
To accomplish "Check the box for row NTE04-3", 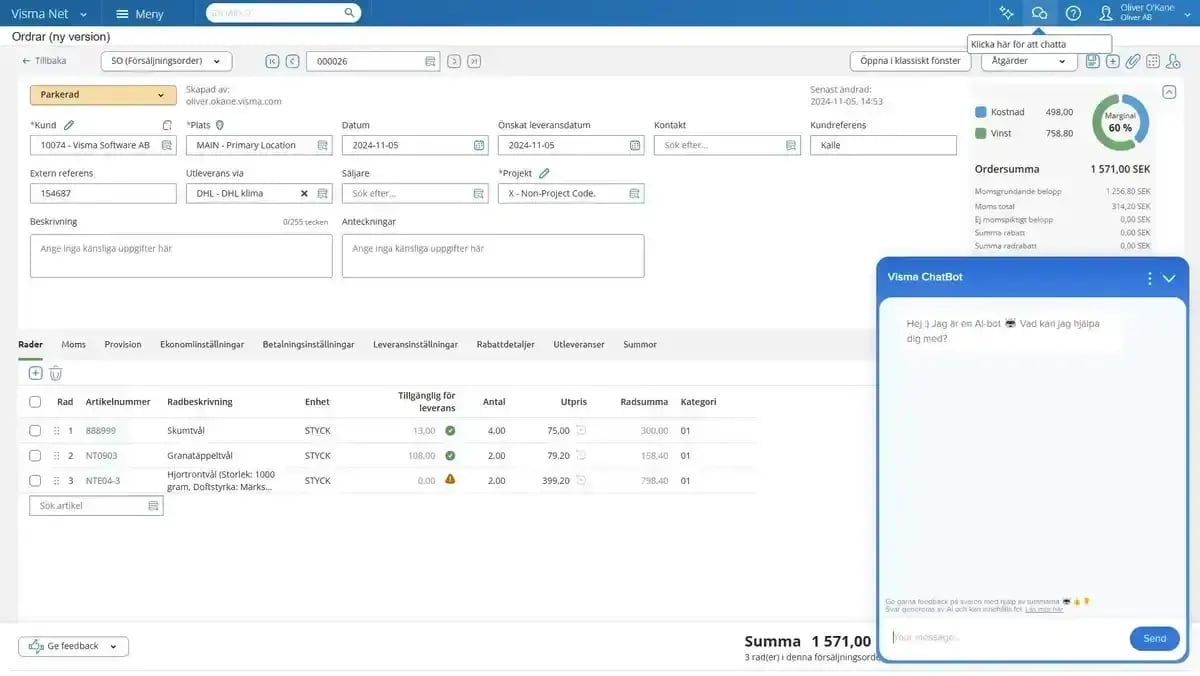I will (35, 481).
